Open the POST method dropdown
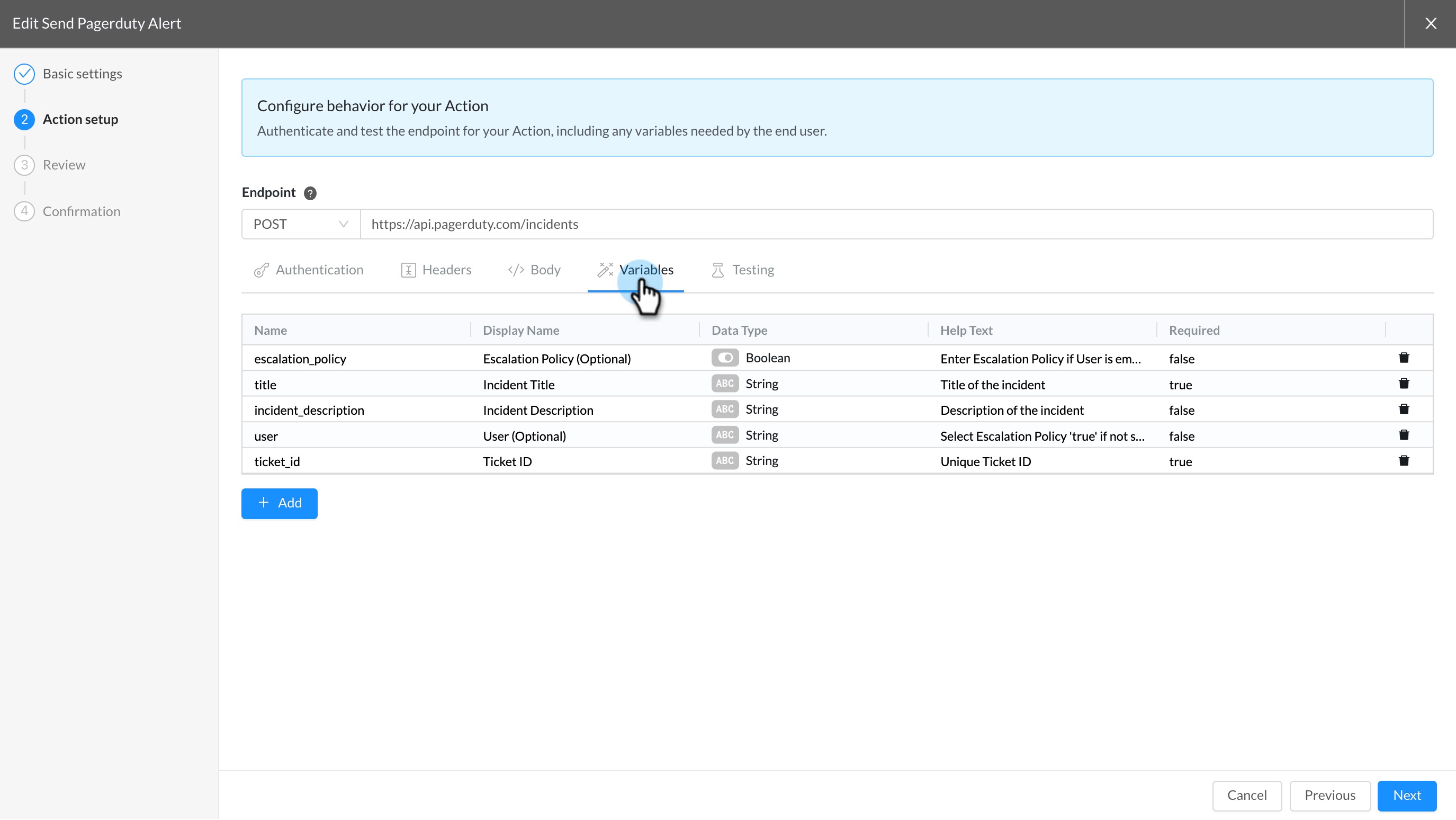 click(301, 225)
